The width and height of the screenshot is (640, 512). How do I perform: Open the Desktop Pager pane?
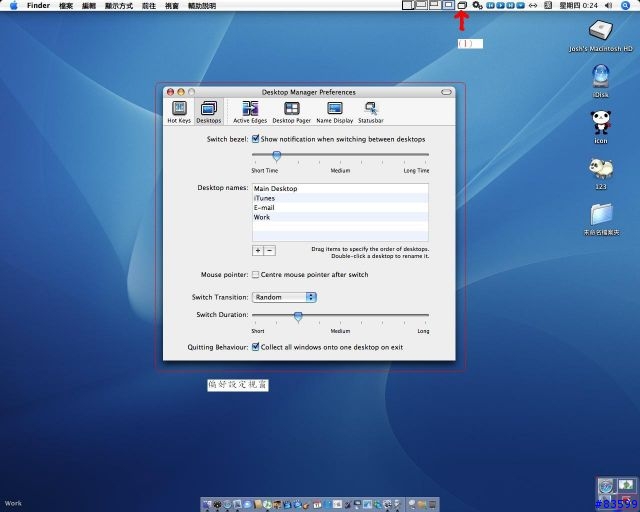(291, 111)
